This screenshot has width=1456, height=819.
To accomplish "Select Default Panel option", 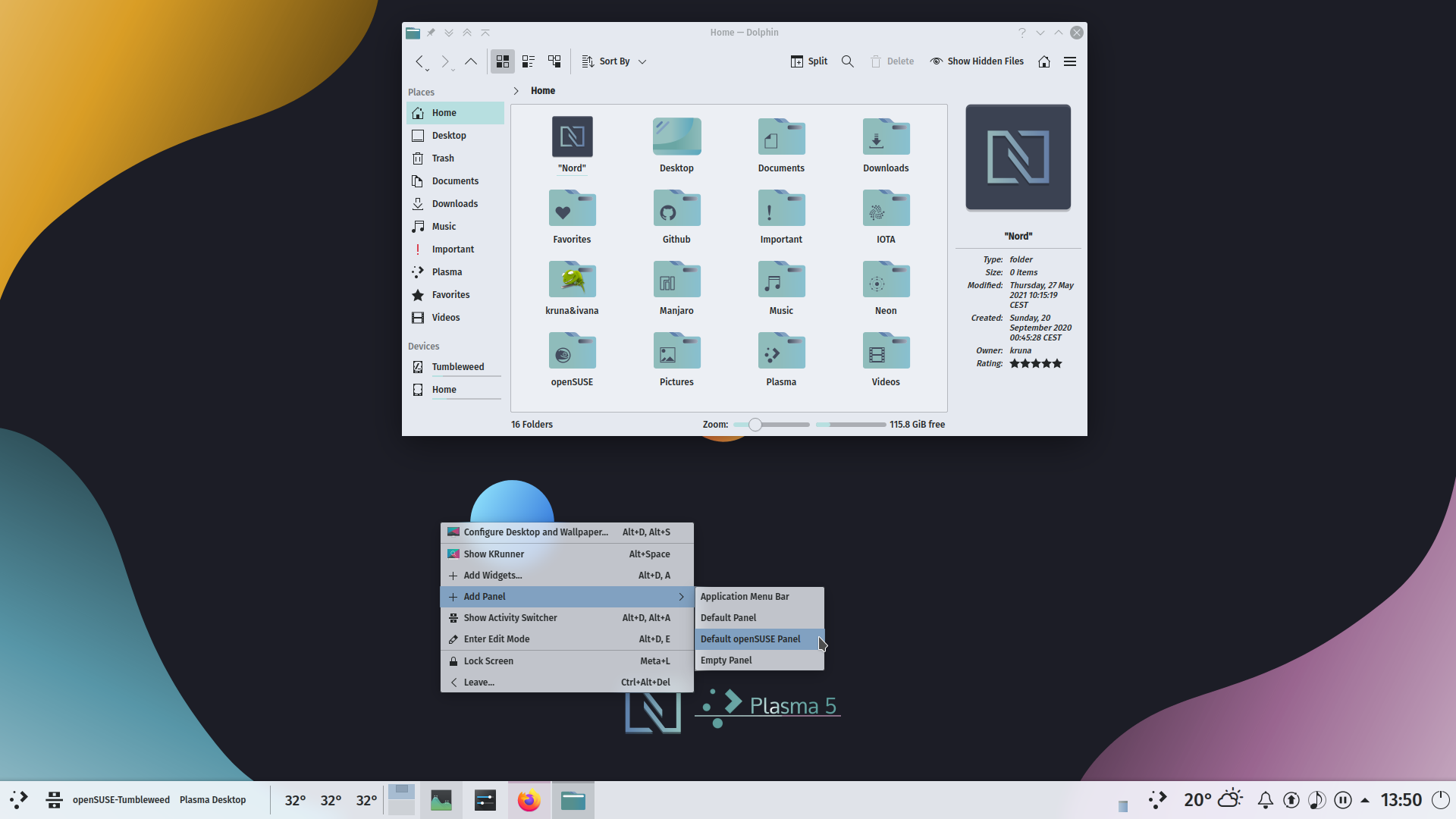I will 759,618.
